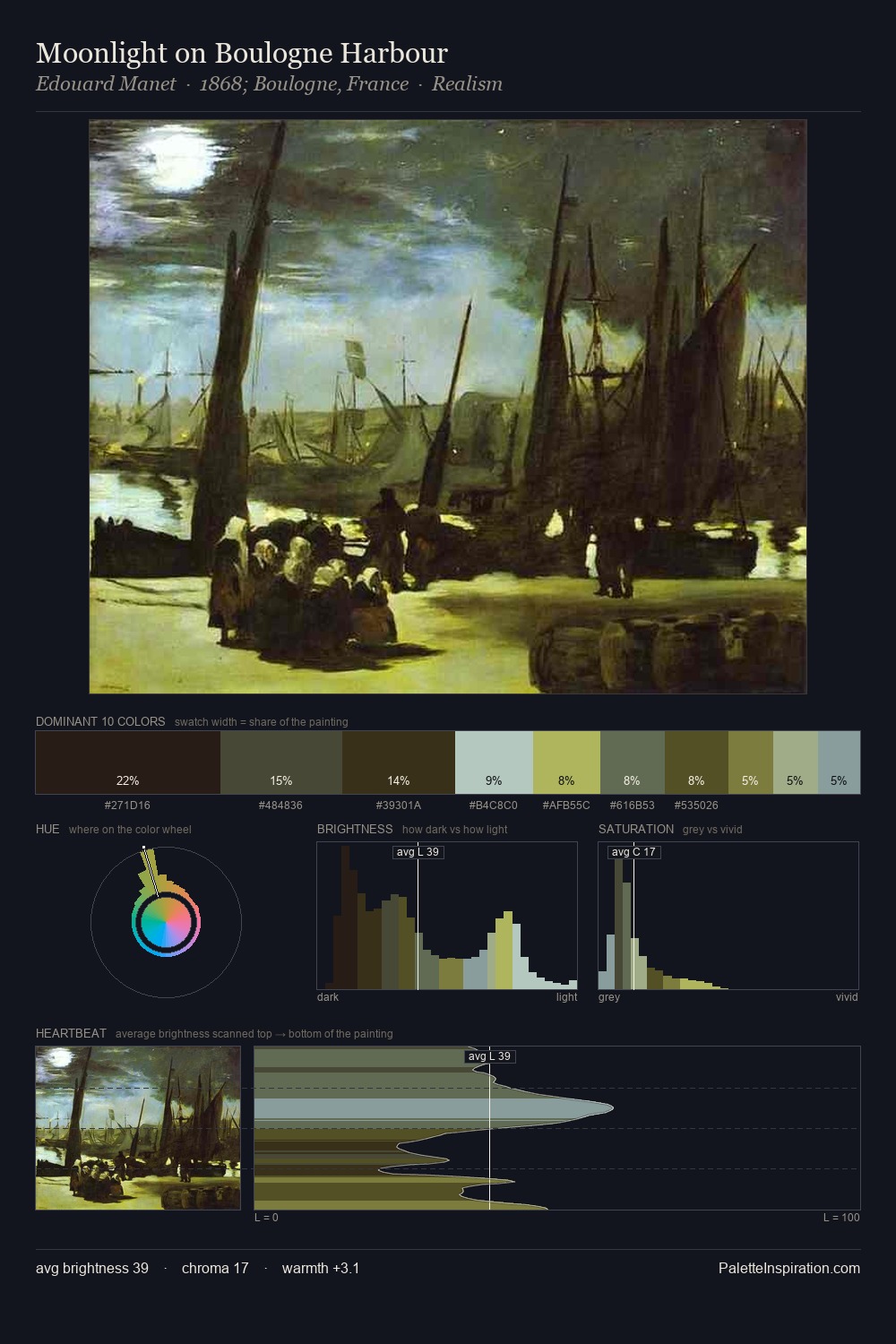Select the 15% grey-olive swatch
This screenshot has width=896, height=1344.
point(281,762)
